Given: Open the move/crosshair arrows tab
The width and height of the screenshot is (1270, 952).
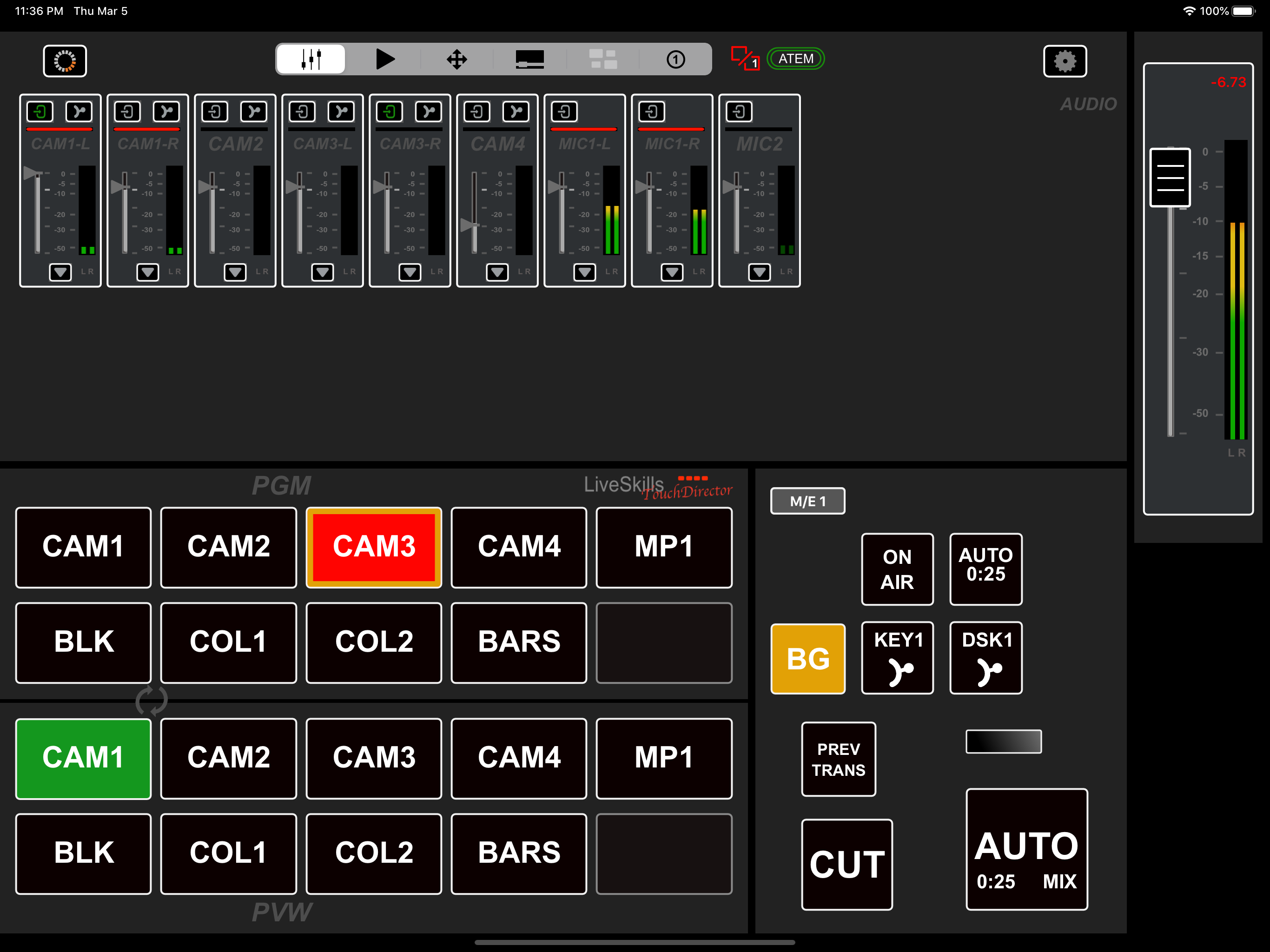Looking at the screenshot, I should [x=456, y=59].
